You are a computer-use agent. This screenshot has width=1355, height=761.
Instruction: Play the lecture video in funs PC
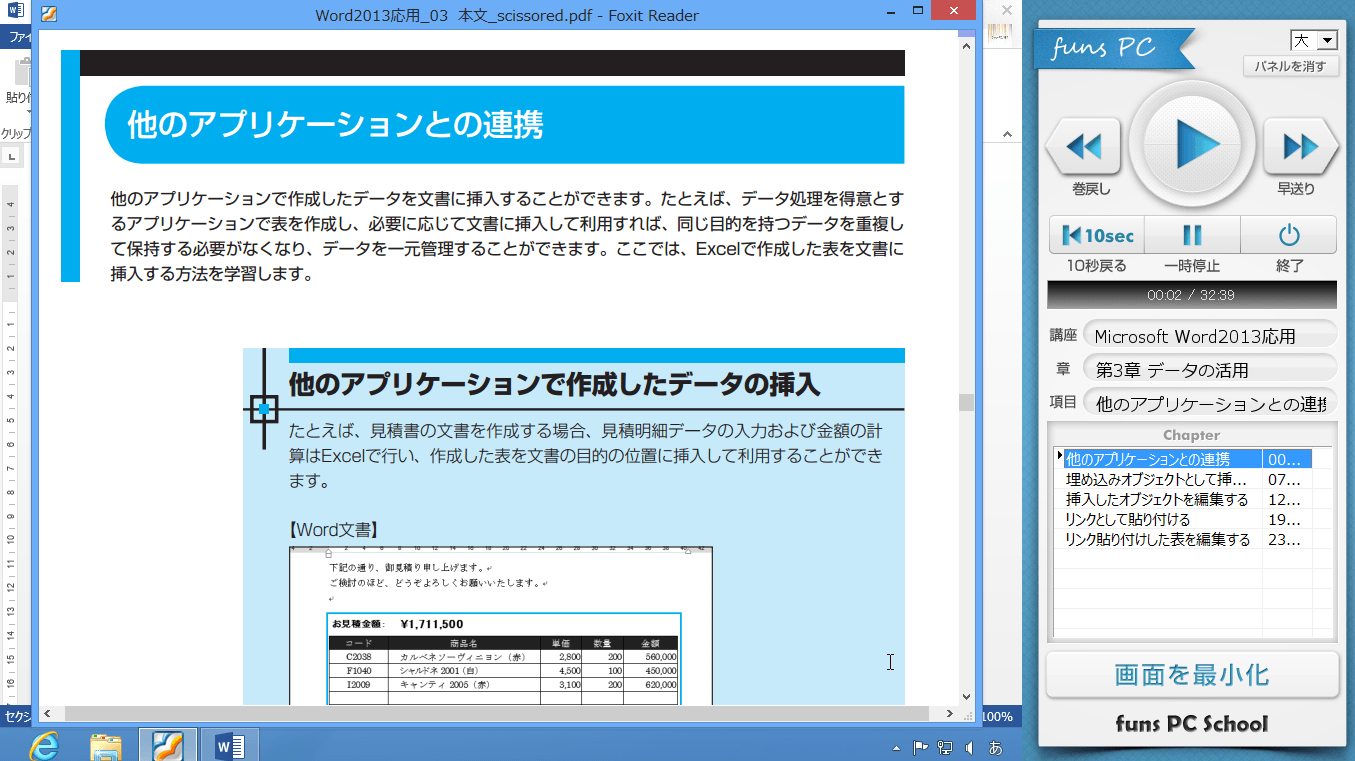point(1192,146)
